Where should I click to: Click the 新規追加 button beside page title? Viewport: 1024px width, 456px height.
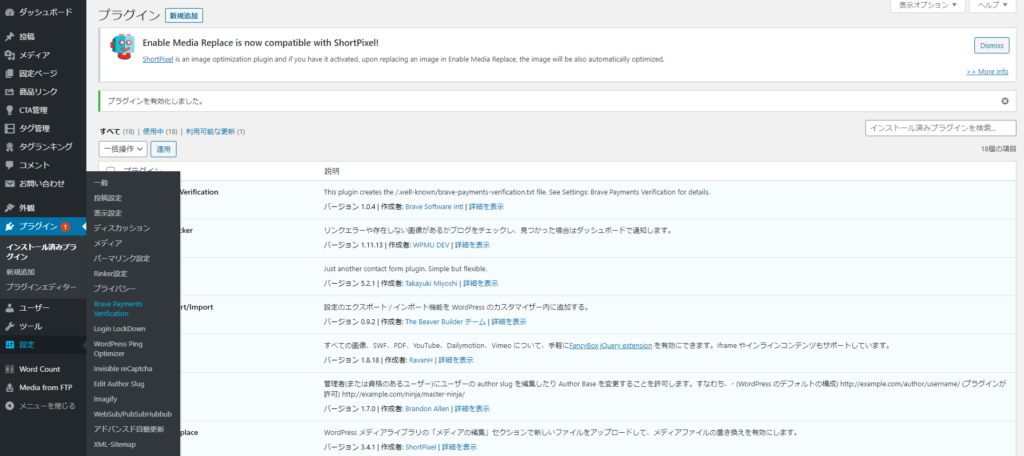pyautogui.click(x=183, y=17)
